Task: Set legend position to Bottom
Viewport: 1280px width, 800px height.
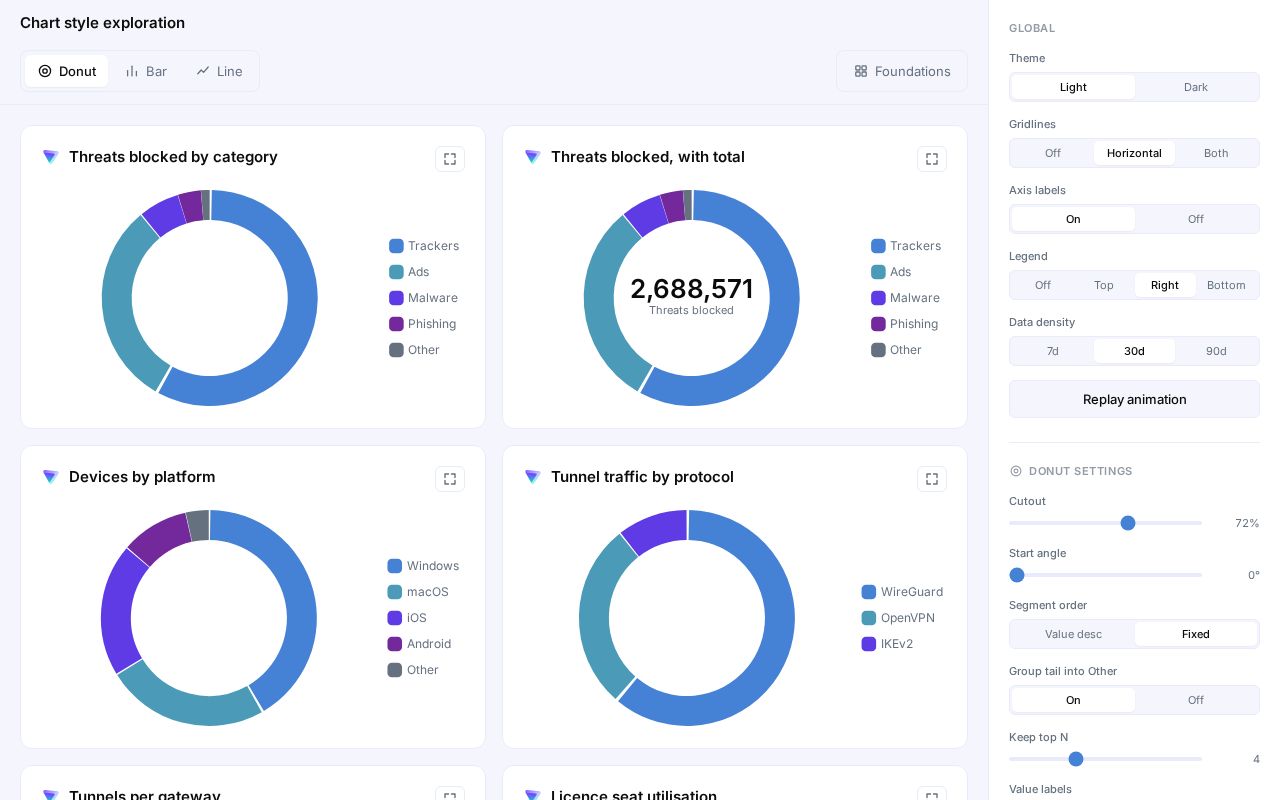Action: [1226, 285]
